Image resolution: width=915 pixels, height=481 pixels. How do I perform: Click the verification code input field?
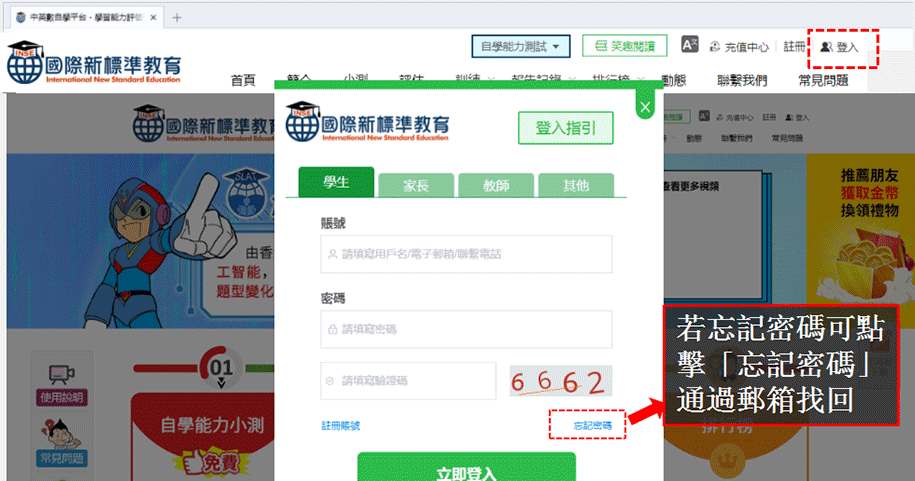(408, 381)
